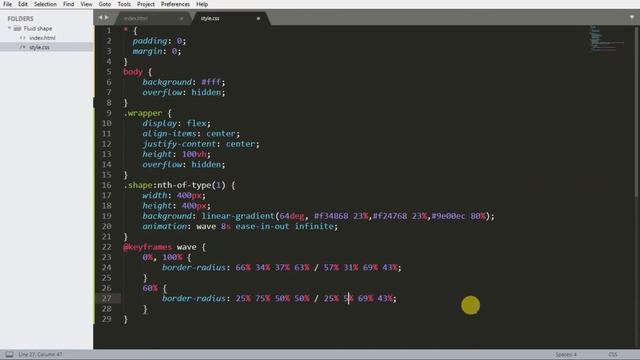Click '60%' keyframe on line 26
Viewport: 640px width, 360px height.
pos(150,288)
